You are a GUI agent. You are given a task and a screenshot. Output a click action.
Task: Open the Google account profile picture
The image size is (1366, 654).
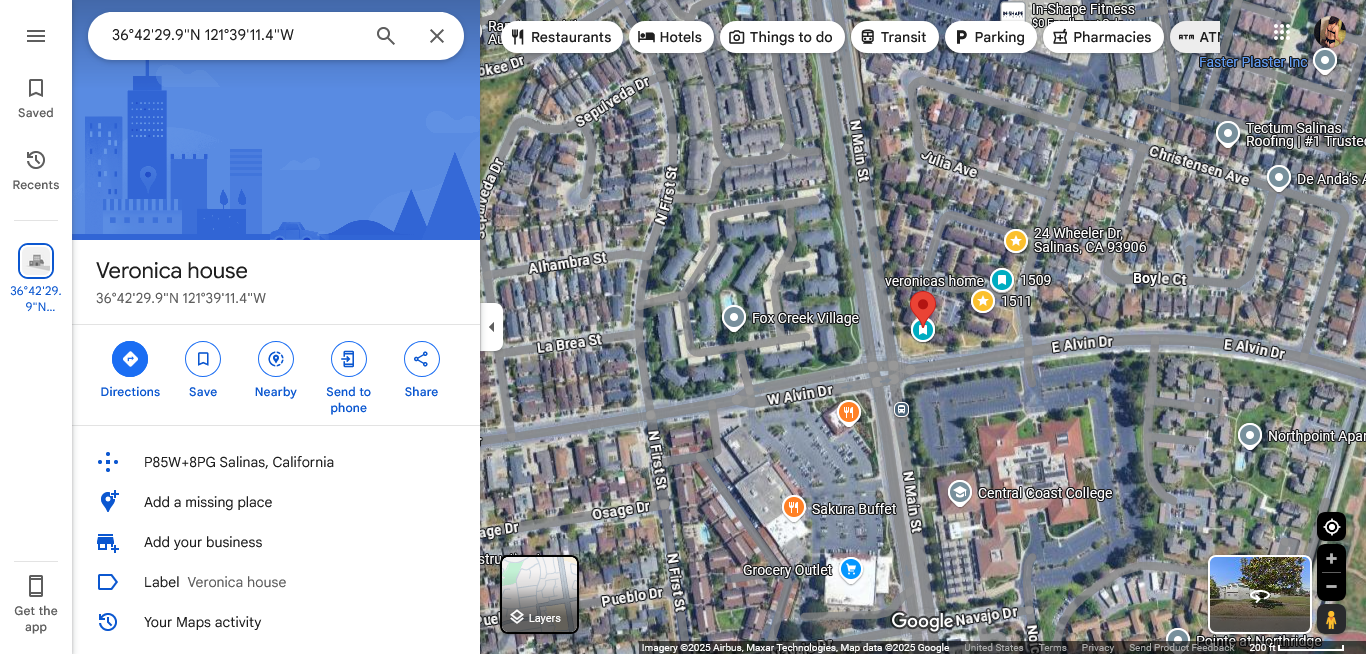pos(1330,32)
